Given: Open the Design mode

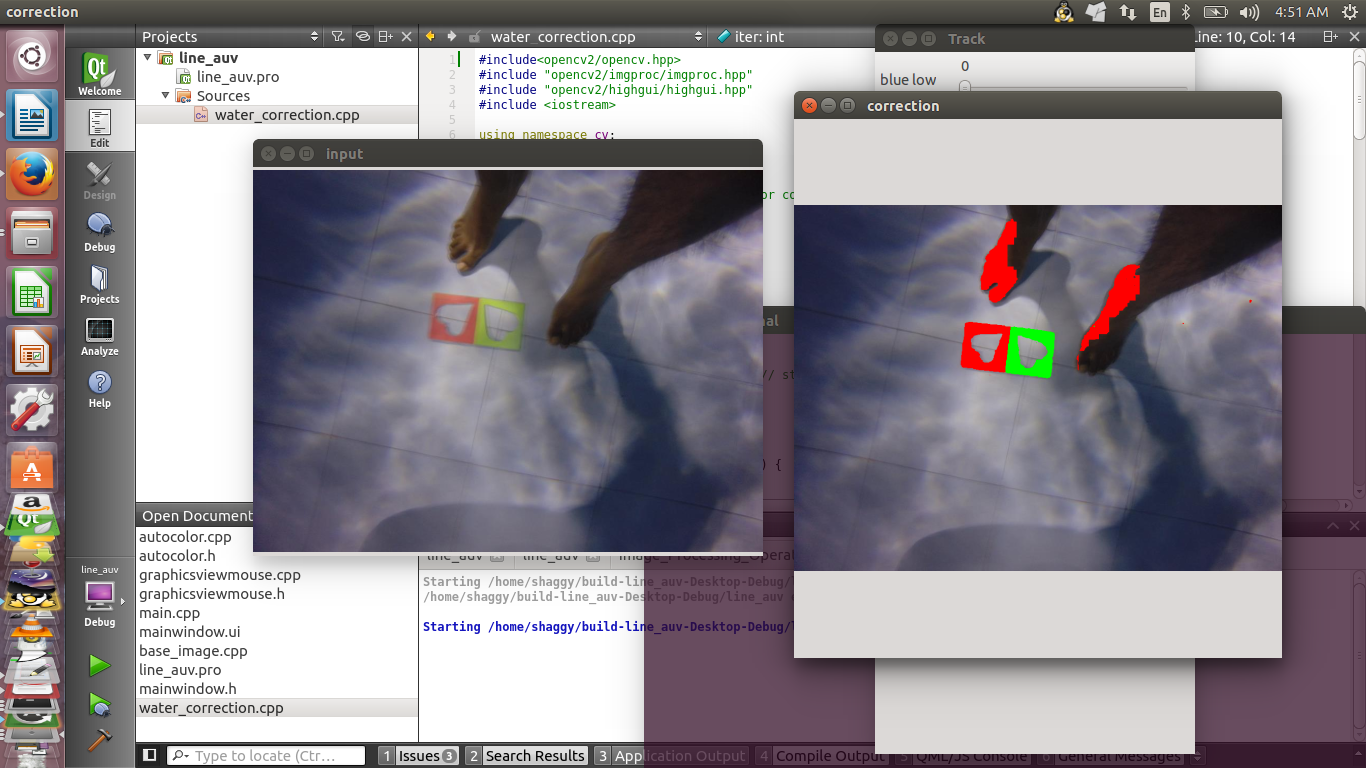Looking at the screenshot, I should pos(99,179).
